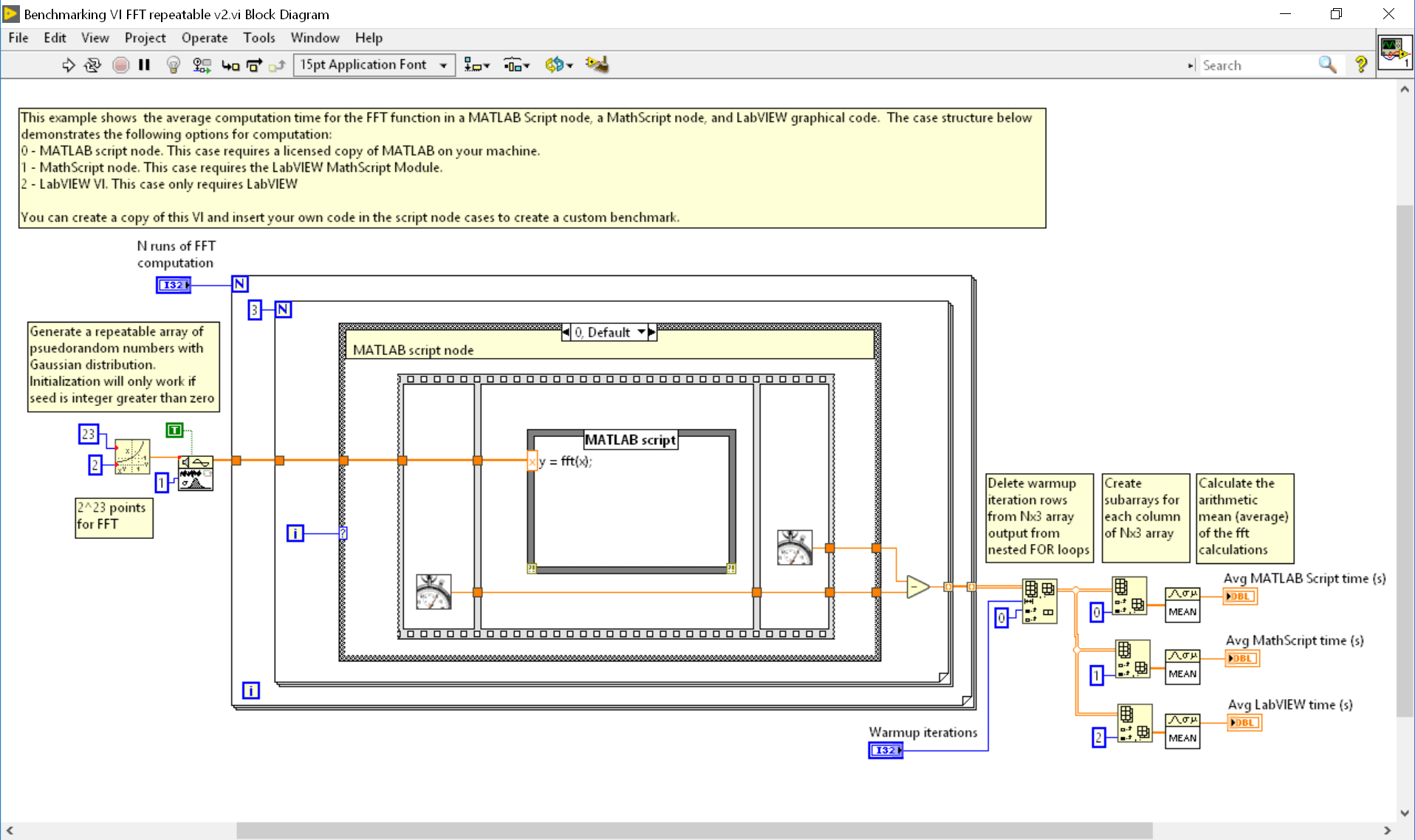Click inside the Search field
Image resolution: width=1415 pixels, height=840 pixels.
coord(1255,65)
